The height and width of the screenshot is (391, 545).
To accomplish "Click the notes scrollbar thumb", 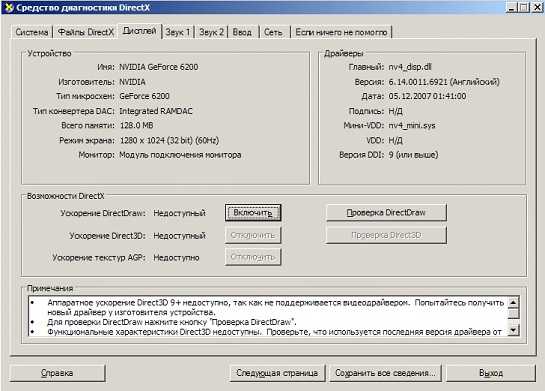I will click(513, 313).
